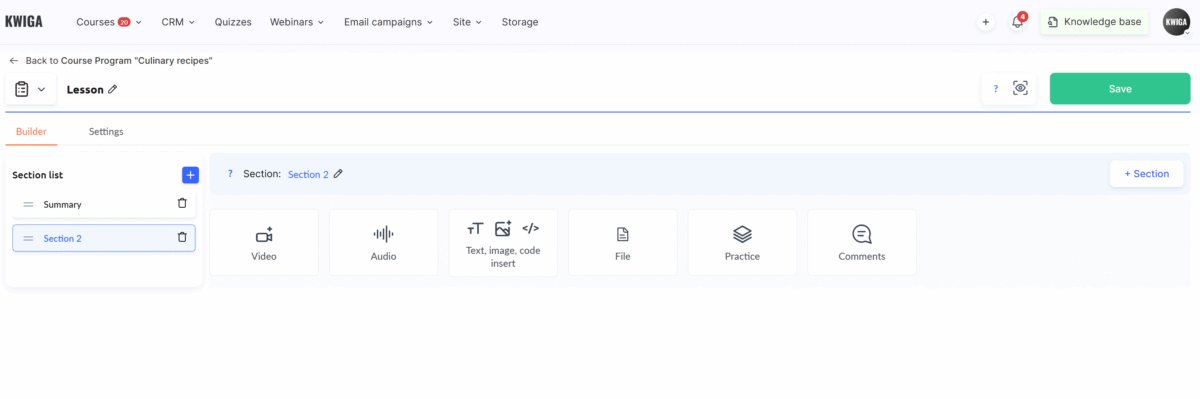Go to Quizzes
The height and width of the screenshot is (399, 1200).
tap(232, 21)
